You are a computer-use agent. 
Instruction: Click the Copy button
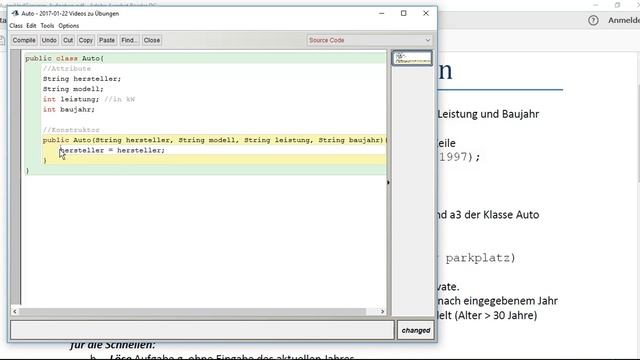pos(86,40)
